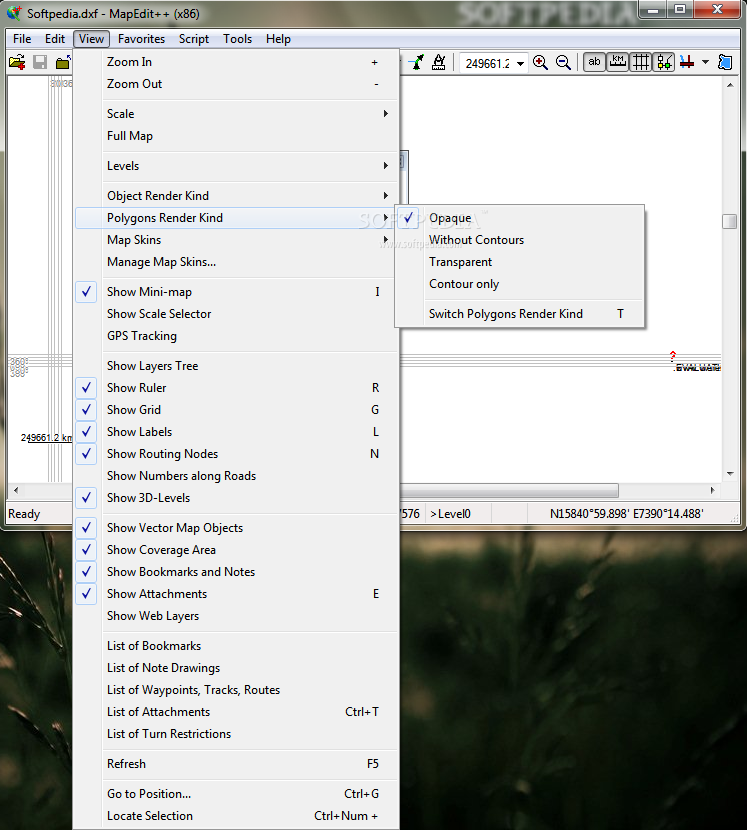Toggle Show Bookmarks and Notes option

[x=236, y=572]
